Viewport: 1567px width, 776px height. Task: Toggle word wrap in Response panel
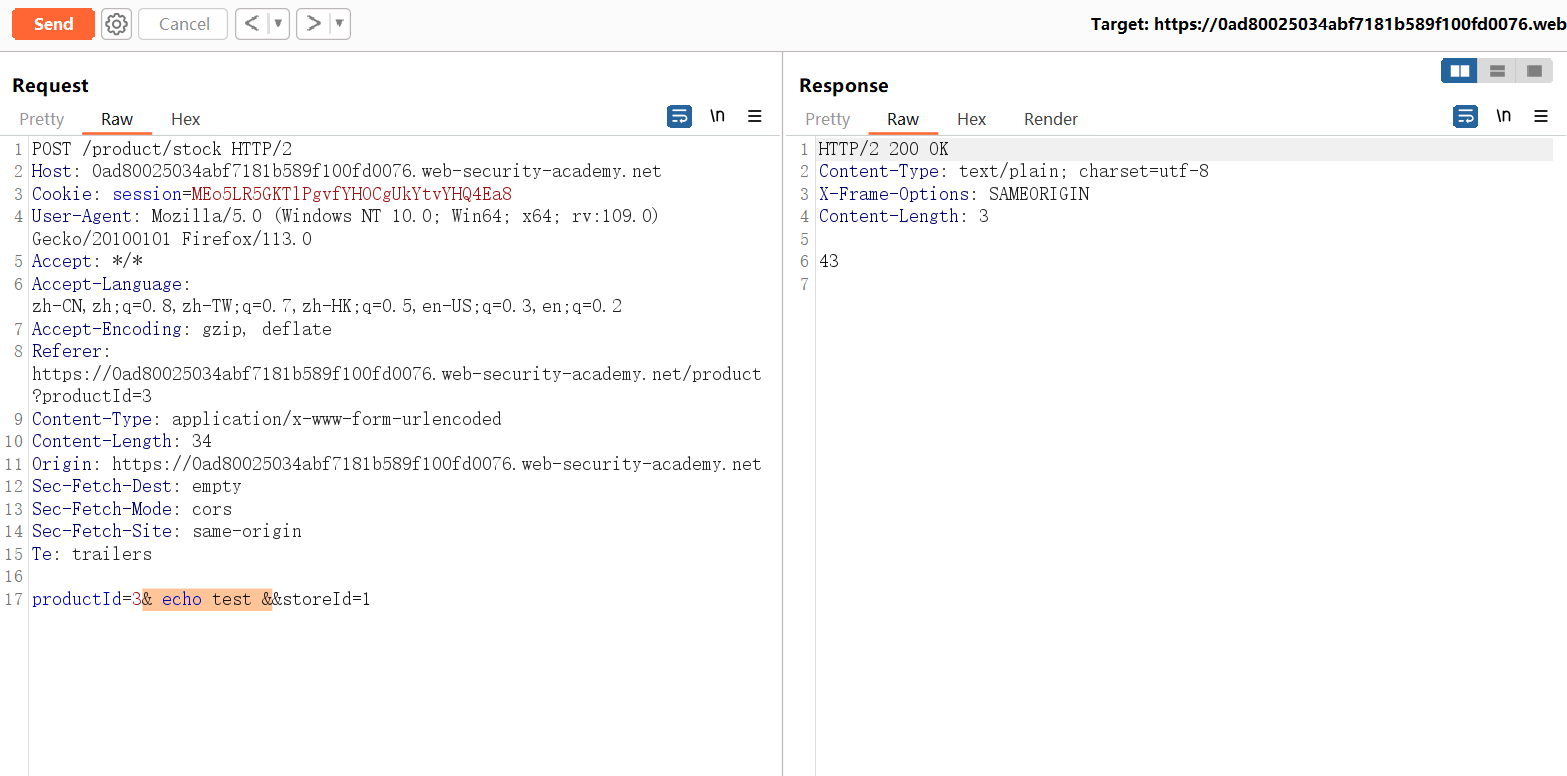(x=1466, y=117)
